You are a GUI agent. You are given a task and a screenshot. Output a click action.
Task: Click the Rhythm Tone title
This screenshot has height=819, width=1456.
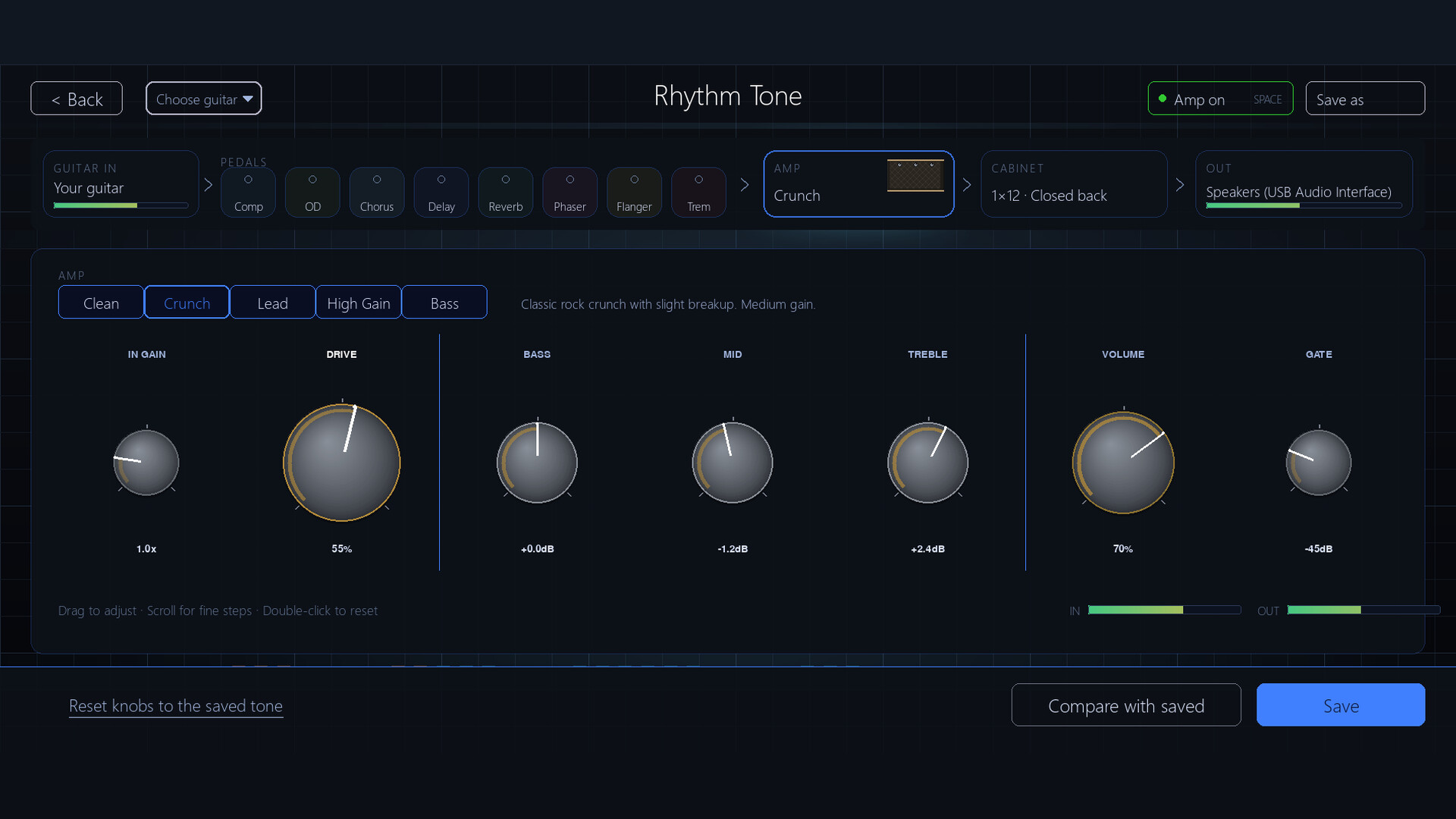click(x=728, y=96)
